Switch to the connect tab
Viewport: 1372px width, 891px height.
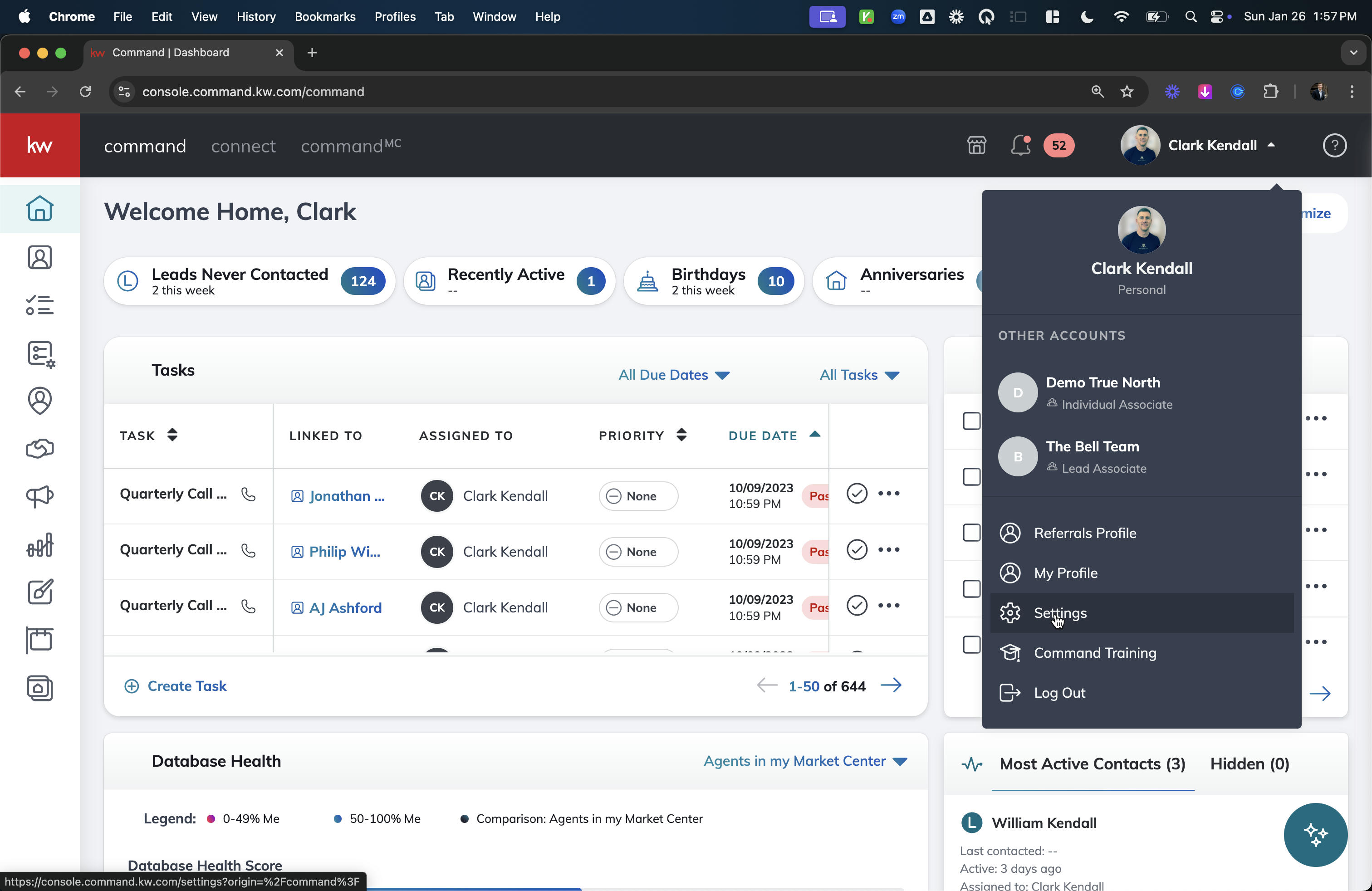click(x=243, y=146)
